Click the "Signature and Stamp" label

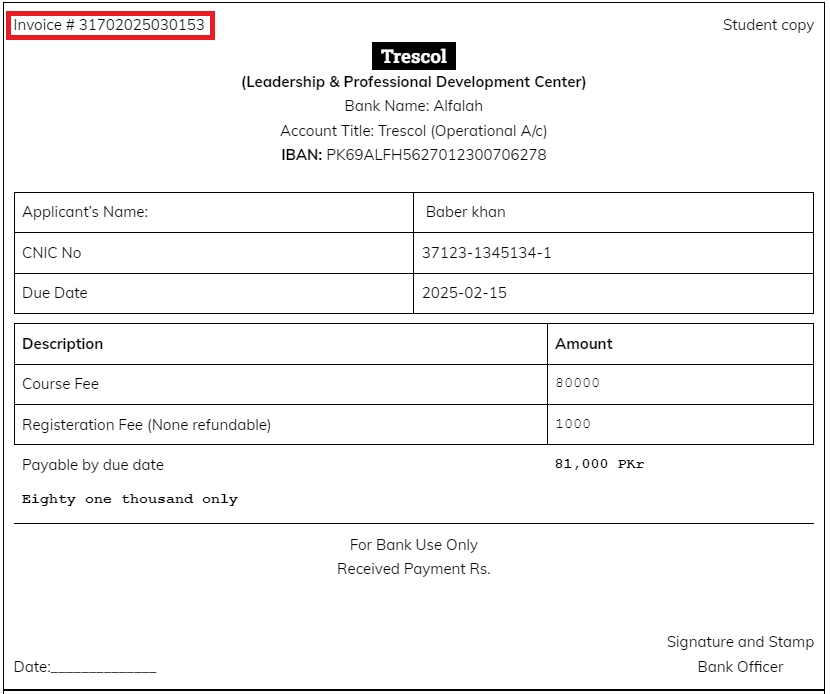(x=740, y=642)
